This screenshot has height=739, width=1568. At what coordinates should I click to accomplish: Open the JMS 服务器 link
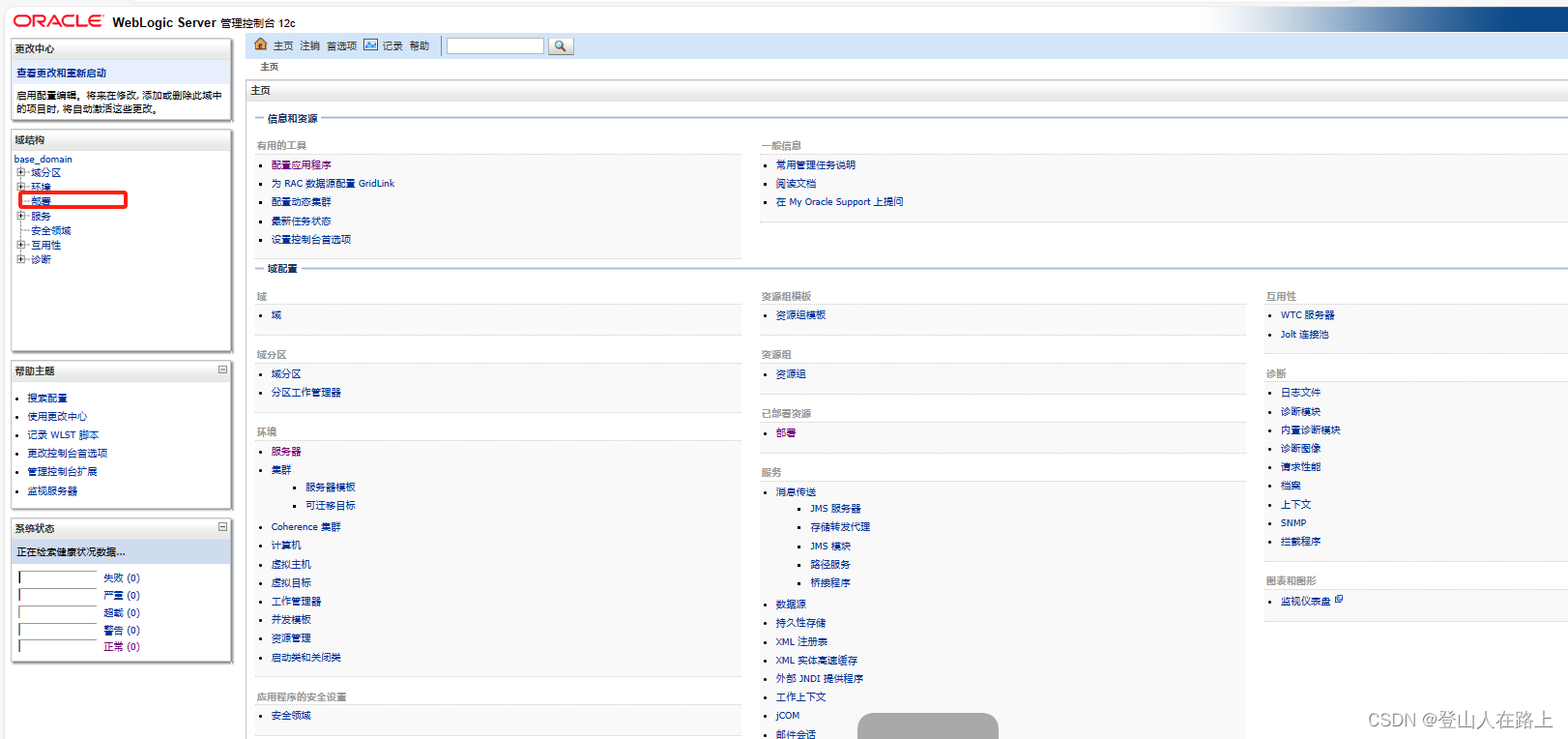[836, 508]
